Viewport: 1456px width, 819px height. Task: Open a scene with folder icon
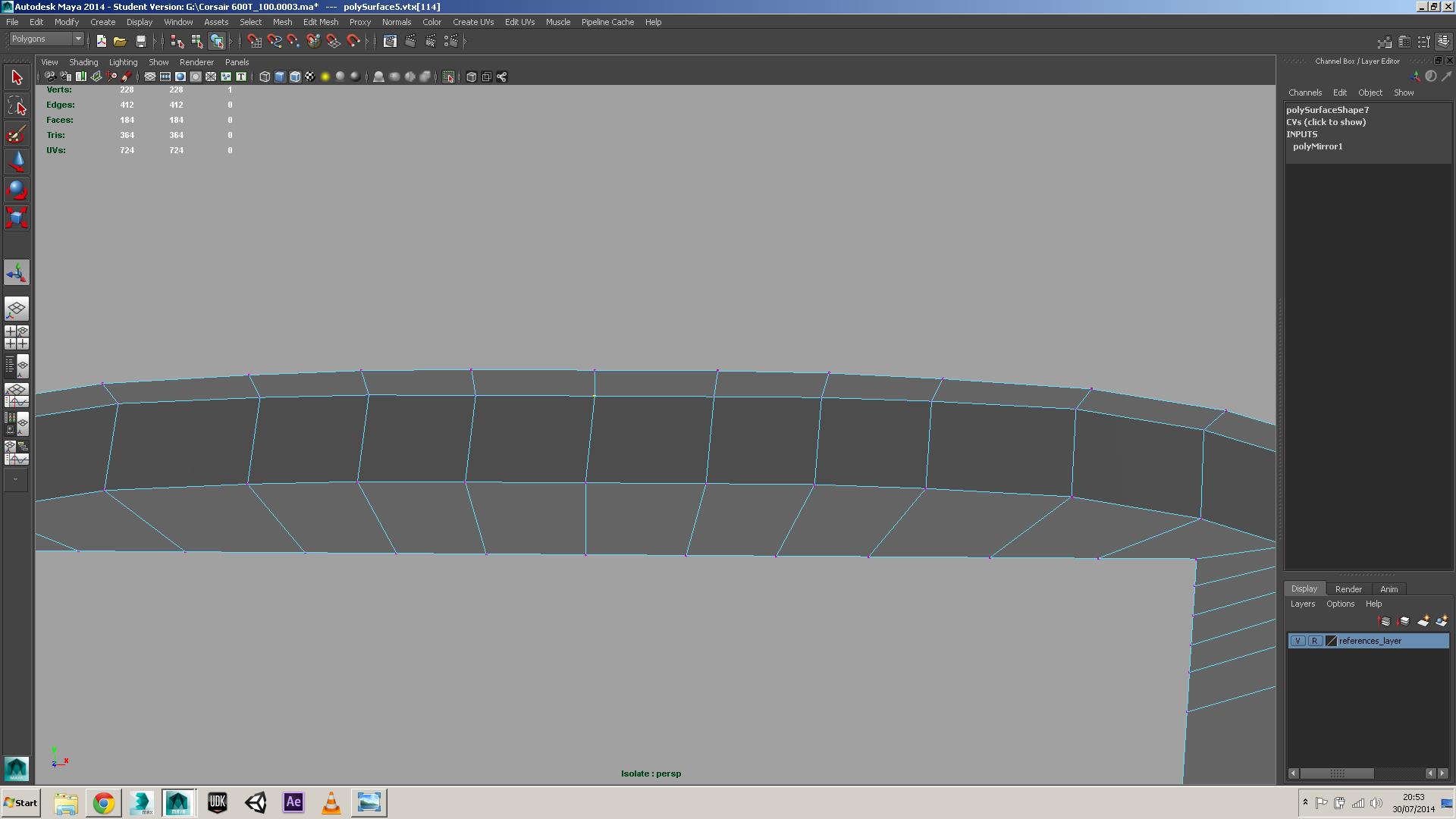tap(120, 41)
